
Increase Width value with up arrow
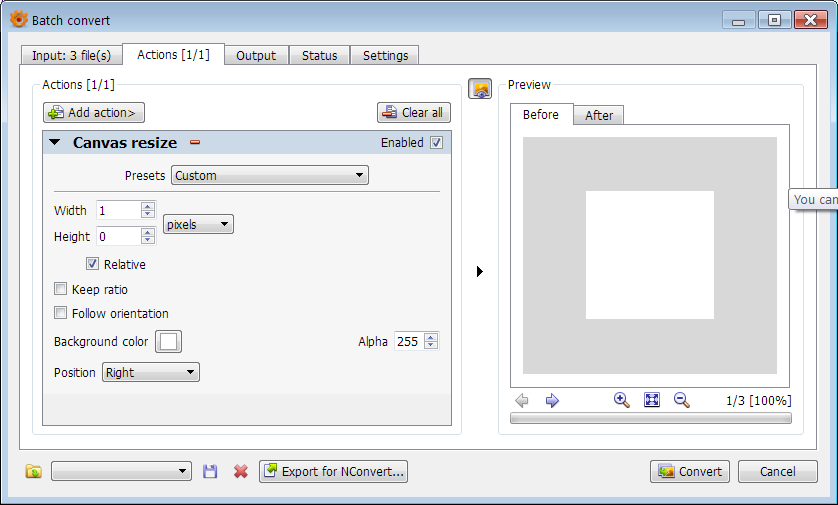pyautogui.click(x=148, y=206)
